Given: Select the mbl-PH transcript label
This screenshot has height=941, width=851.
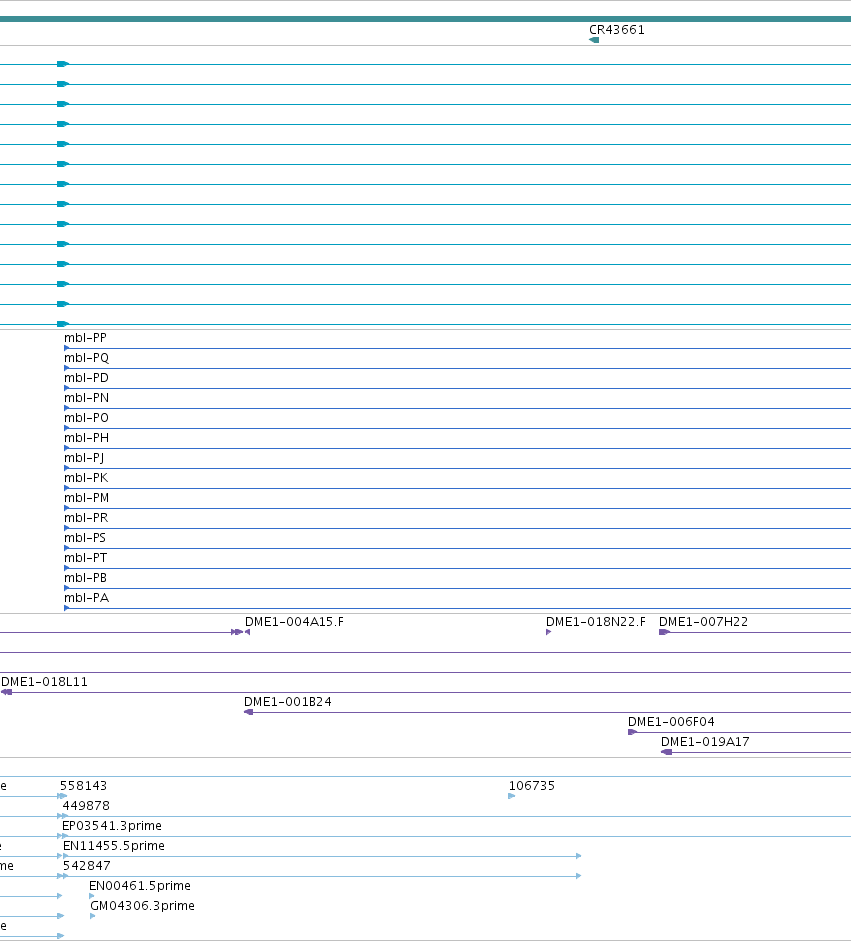Looking at the screenshot, I should 86,437.
